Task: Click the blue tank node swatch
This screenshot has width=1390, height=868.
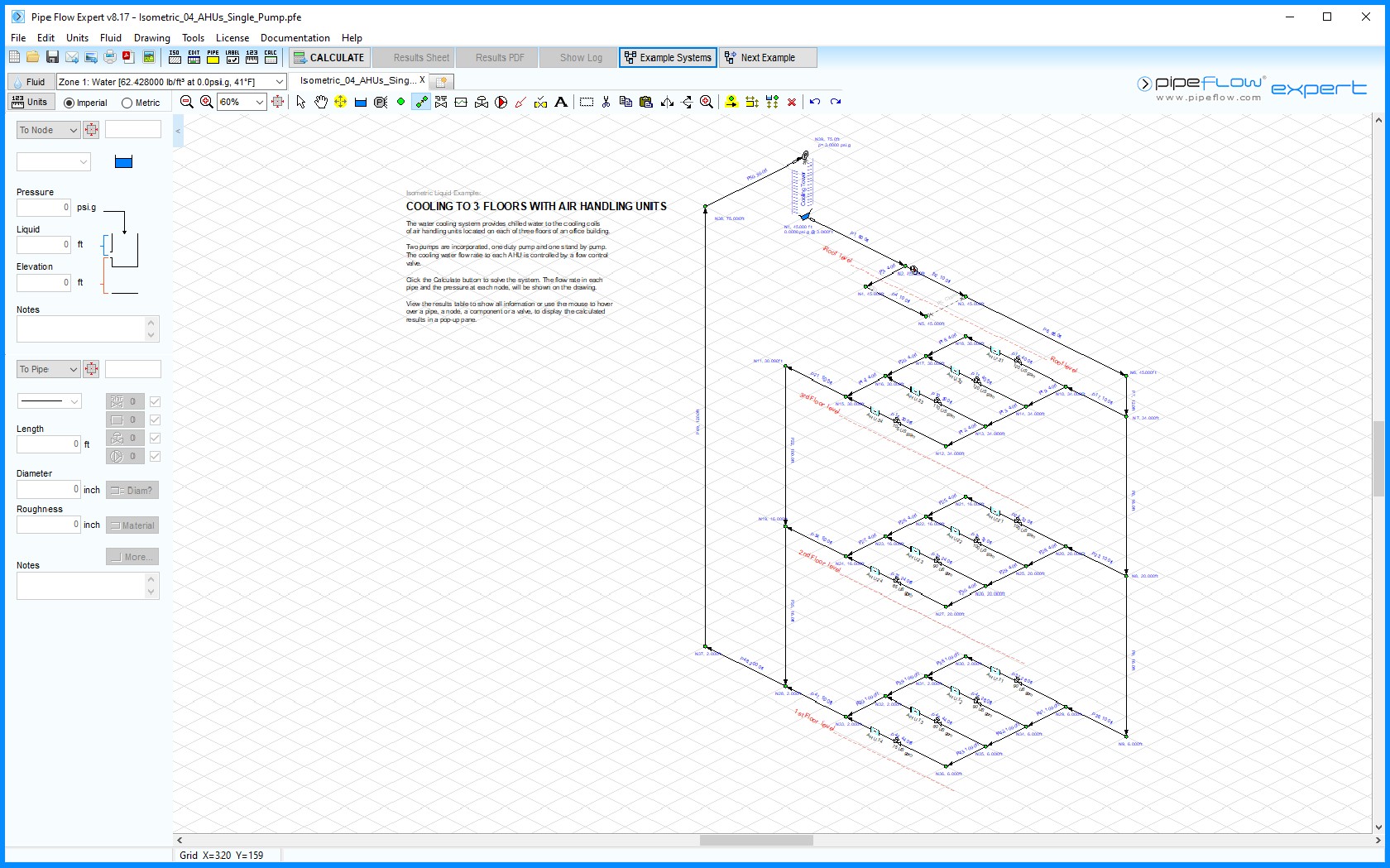Action: pos(123,162)
